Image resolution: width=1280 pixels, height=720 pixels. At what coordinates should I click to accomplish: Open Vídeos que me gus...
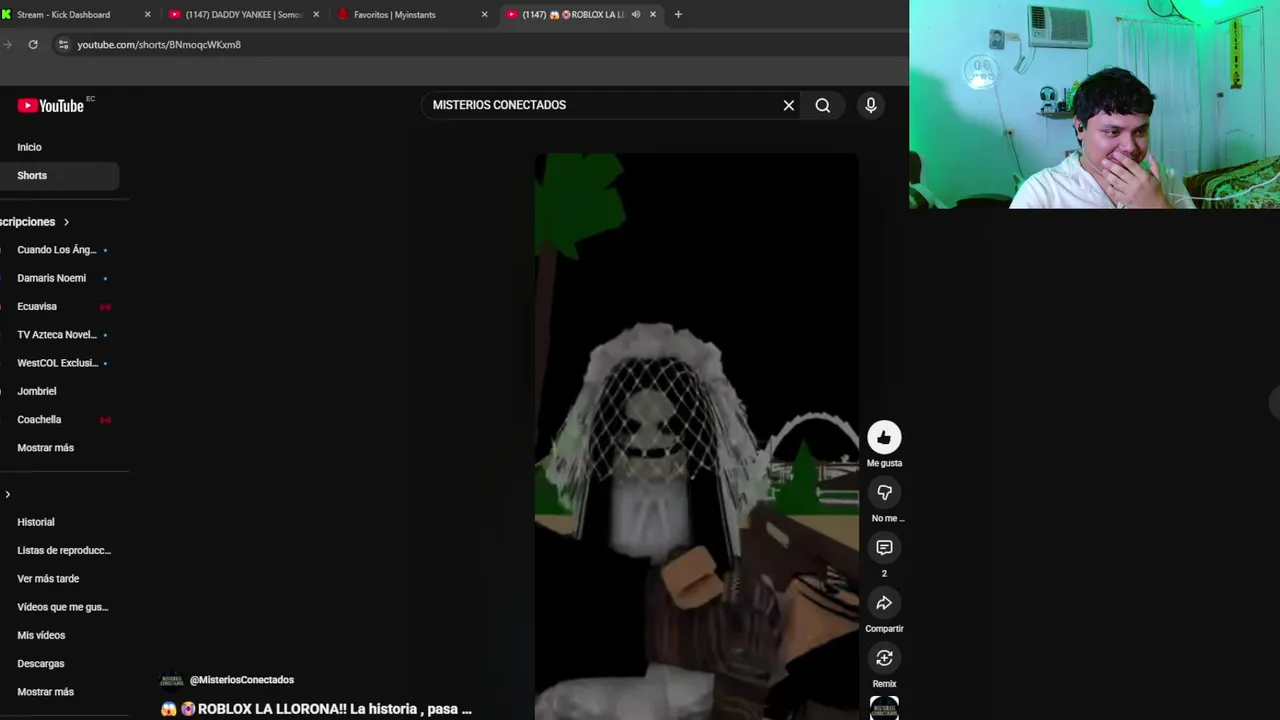point(62,607)
